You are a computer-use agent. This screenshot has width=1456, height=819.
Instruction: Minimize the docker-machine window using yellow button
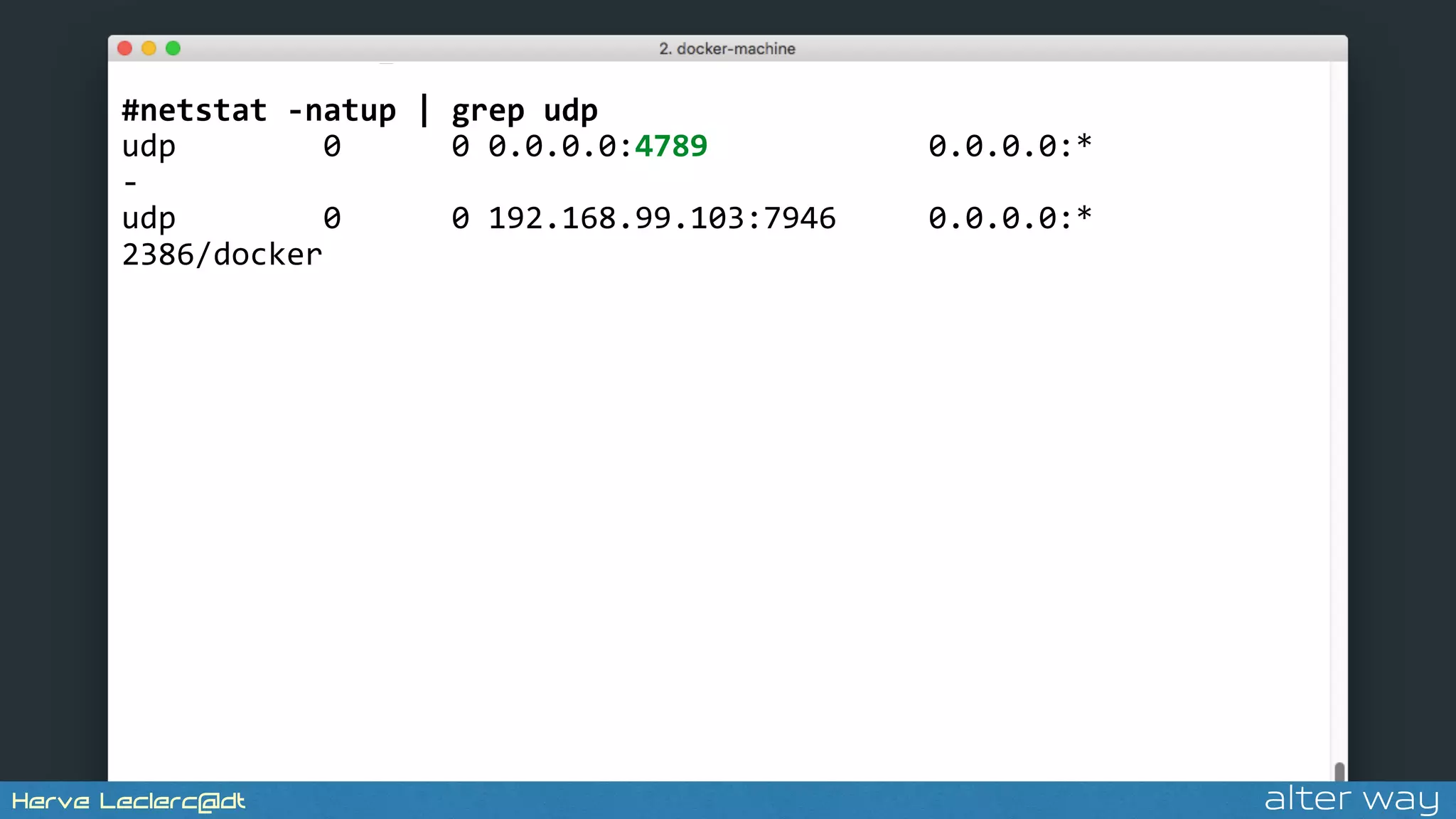click(149, 48)
